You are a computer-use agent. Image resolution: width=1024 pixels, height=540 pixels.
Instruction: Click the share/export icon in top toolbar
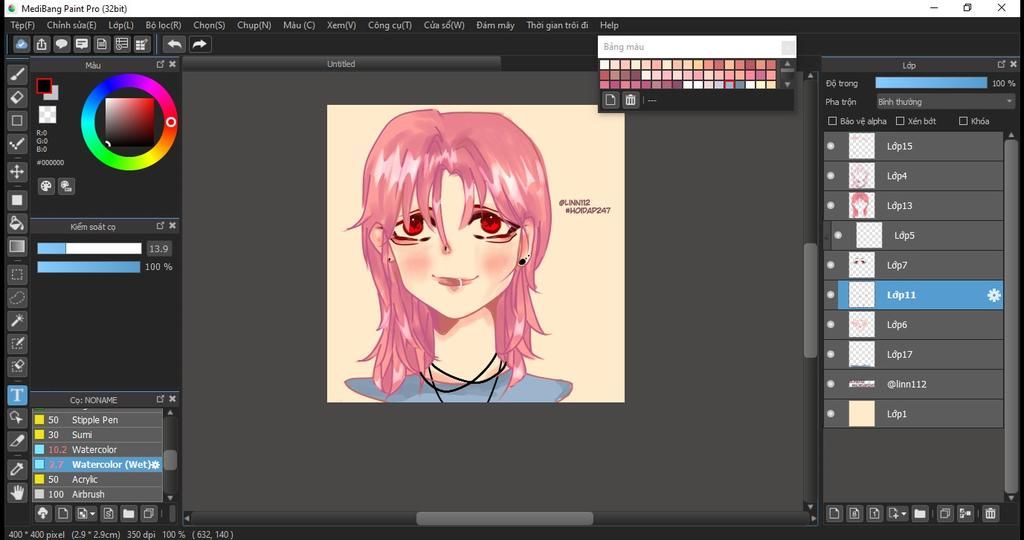pyautogui.click(x=42, y=44)
